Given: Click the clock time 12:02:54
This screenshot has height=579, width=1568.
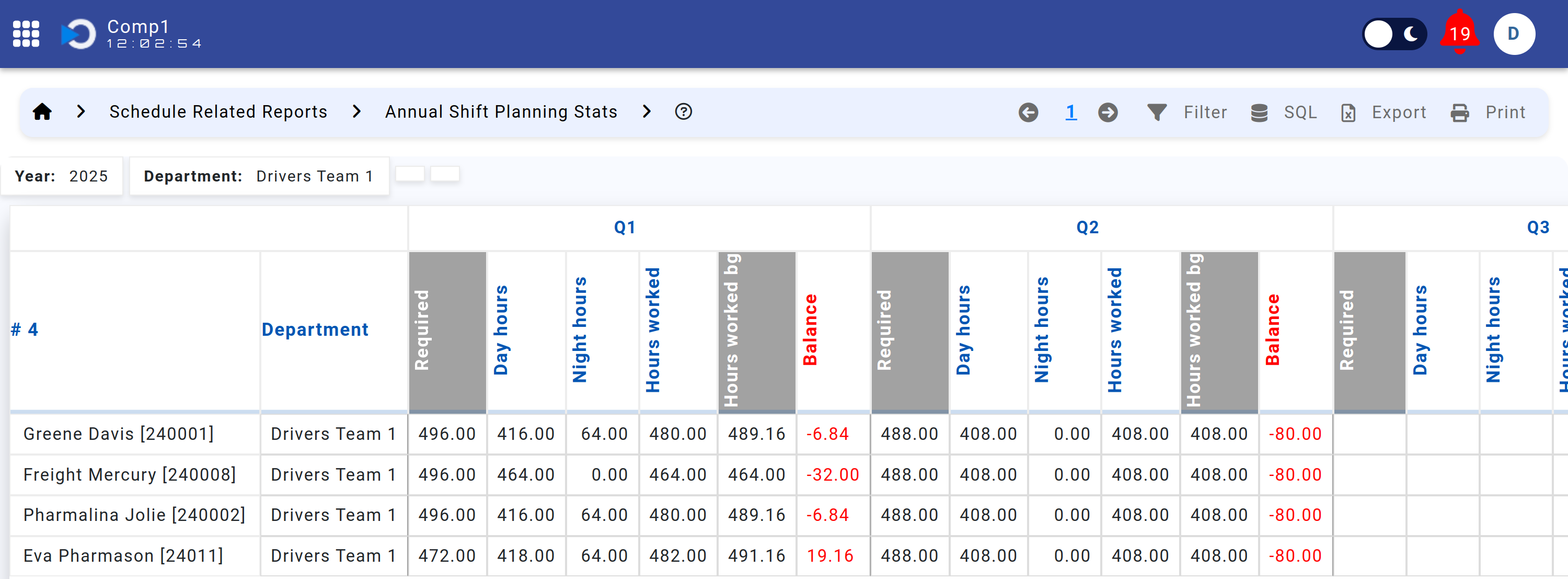Looking at the screenshot, I should pos(154,44).
